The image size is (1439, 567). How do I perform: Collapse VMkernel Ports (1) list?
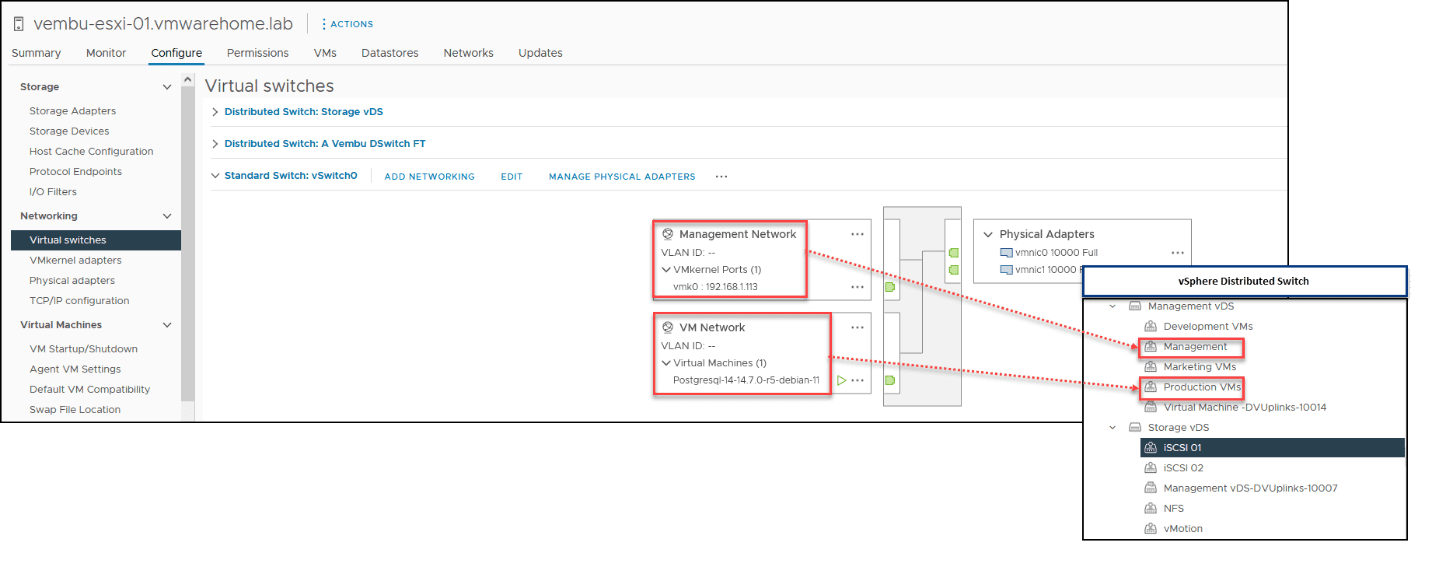pos(666,270)
